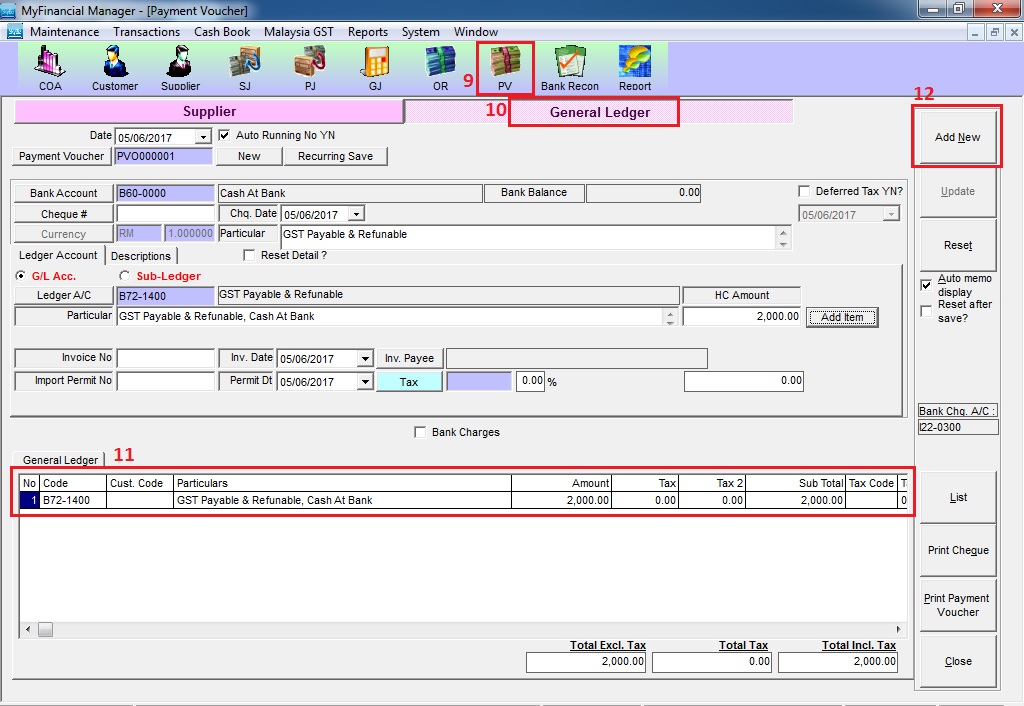Open the Supplier toolbar icon
The image size is (1024, 706).
click(181, 67)
